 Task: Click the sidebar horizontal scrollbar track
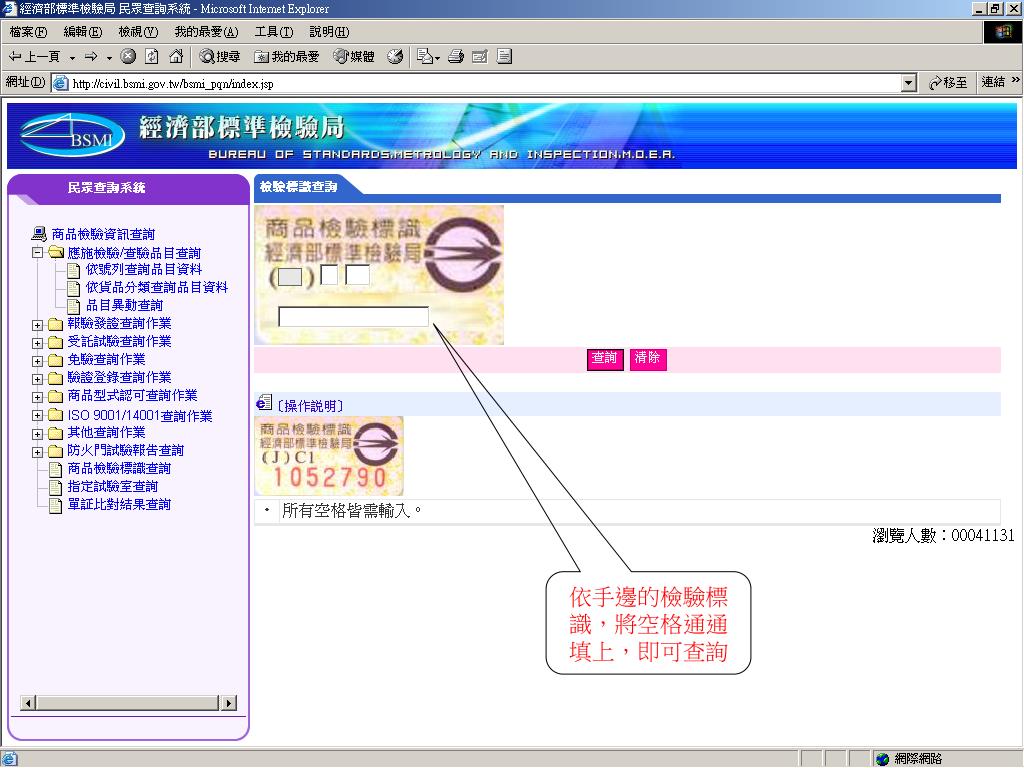(128, 703)
